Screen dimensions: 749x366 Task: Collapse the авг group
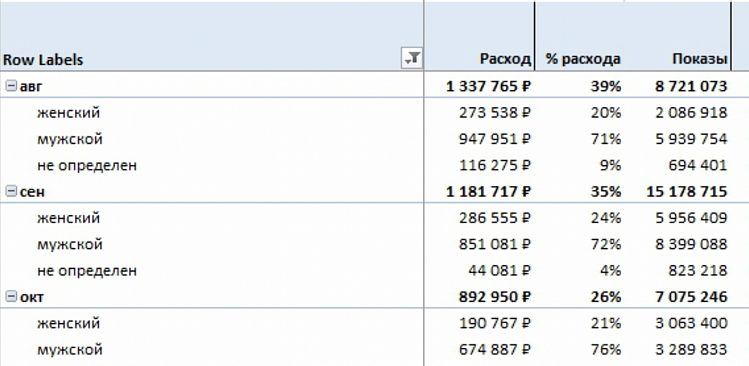(11, 86)
